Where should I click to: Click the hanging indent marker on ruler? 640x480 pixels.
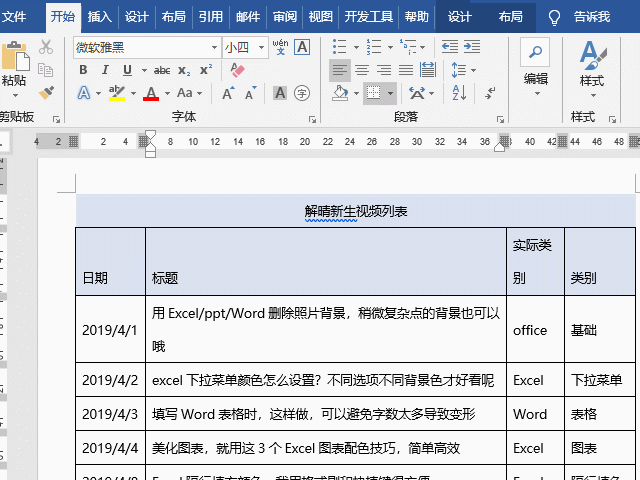click(x=150, y=145)
